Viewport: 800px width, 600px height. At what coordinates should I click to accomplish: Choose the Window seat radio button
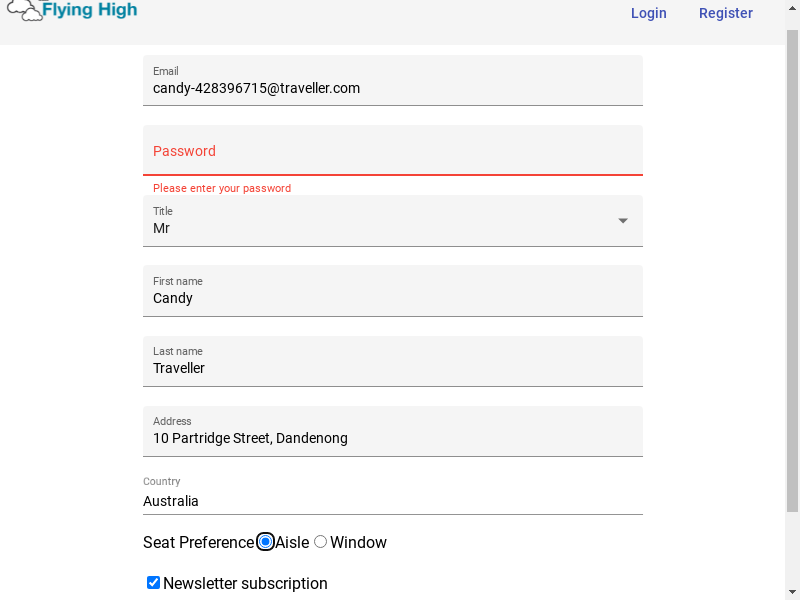(x=320, y=542)
